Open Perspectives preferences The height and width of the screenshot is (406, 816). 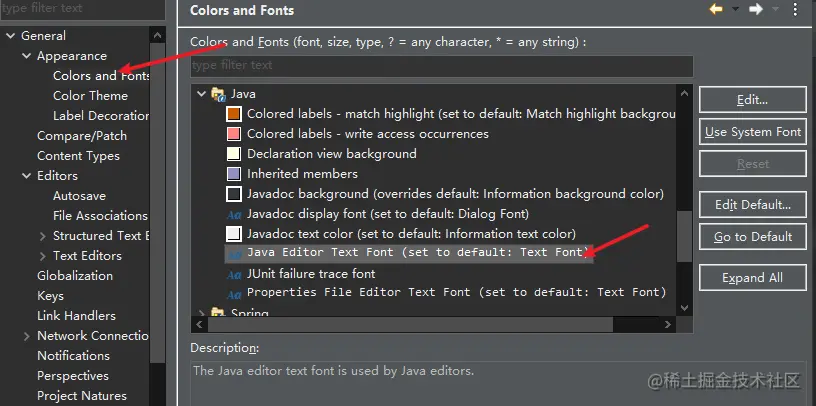pos(73,376)
